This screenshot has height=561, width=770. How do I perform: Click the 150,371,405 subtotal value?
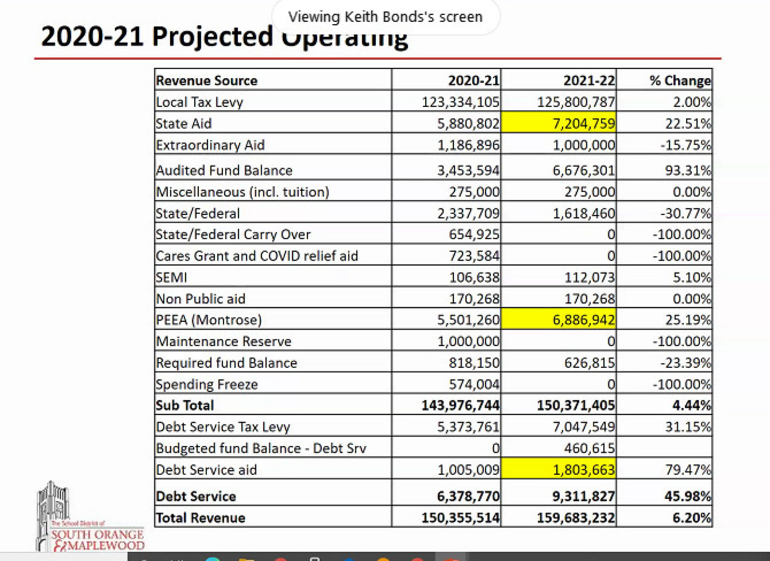coord(576,405)
